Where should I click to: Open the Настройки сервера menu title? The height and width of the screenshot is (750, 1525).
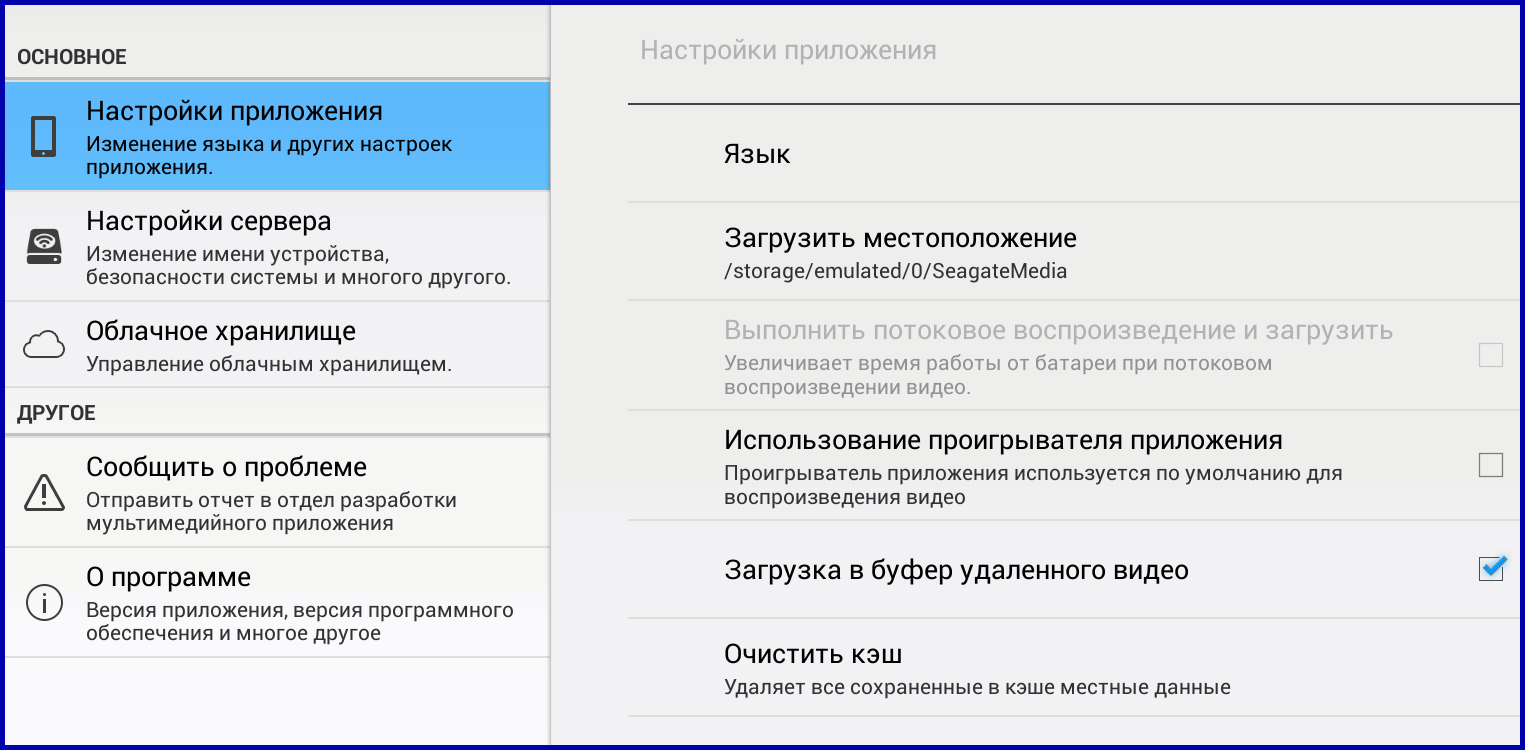coord(208,221)
